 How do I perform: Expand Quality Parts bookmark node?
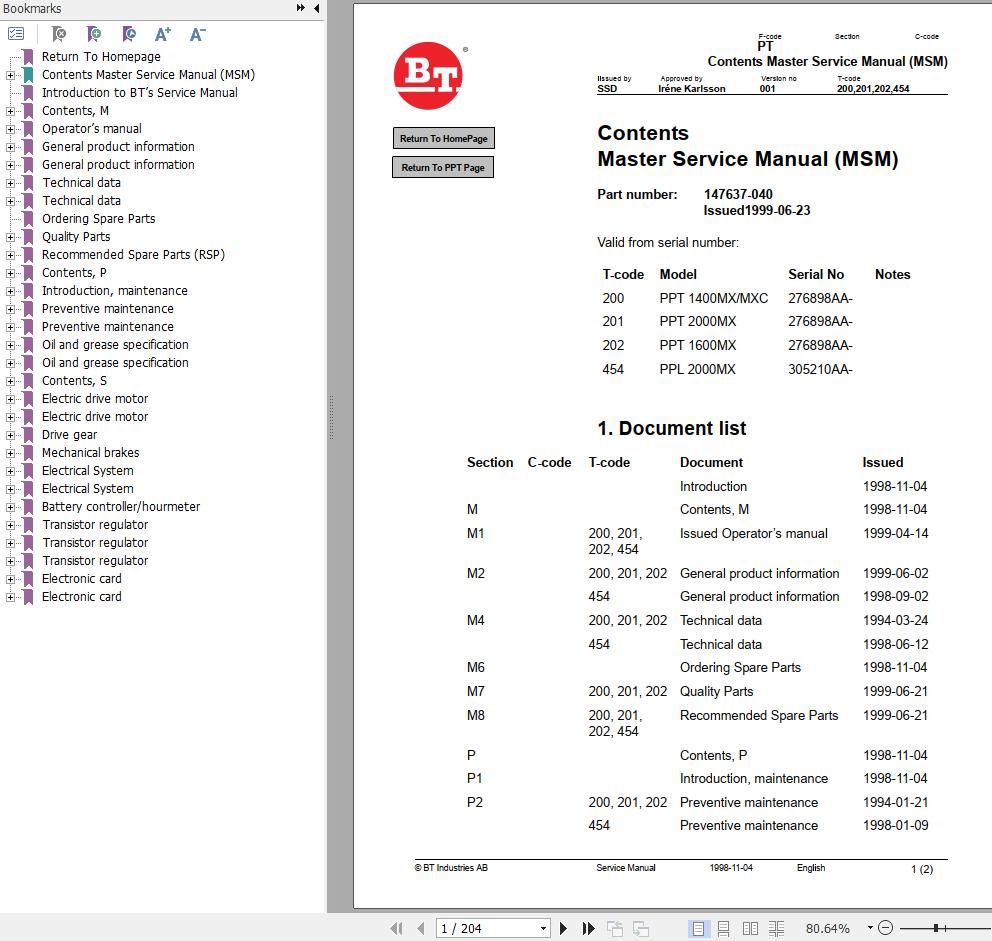pyautogui.click(x=10, y=237)
